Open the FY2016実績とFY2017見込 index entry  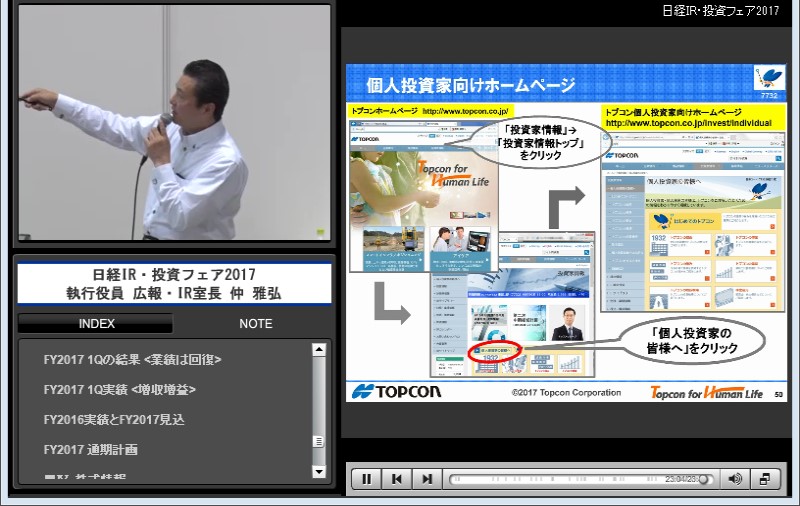114,420
